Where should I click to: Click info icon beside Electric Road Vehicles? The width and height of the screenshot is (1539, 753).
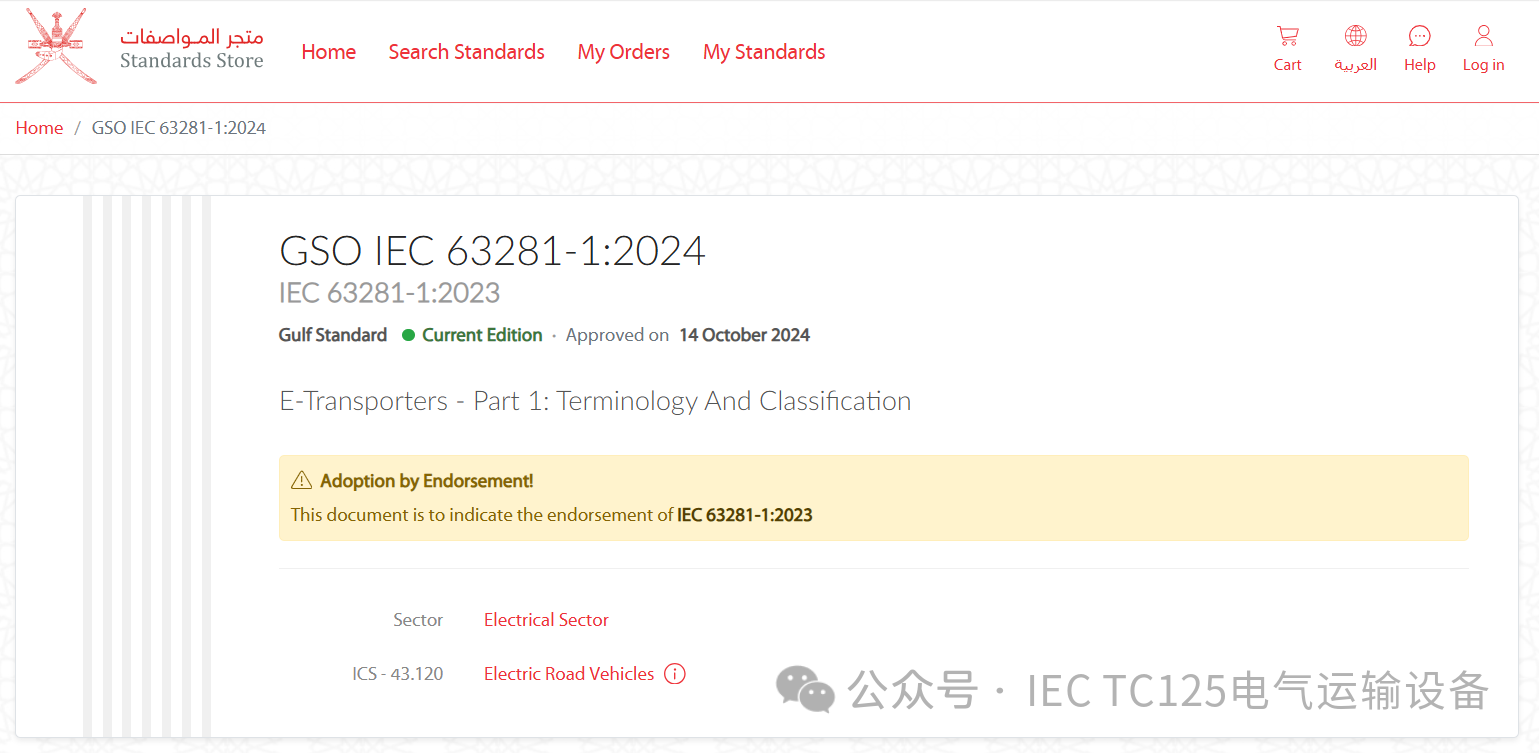(675, 674)
